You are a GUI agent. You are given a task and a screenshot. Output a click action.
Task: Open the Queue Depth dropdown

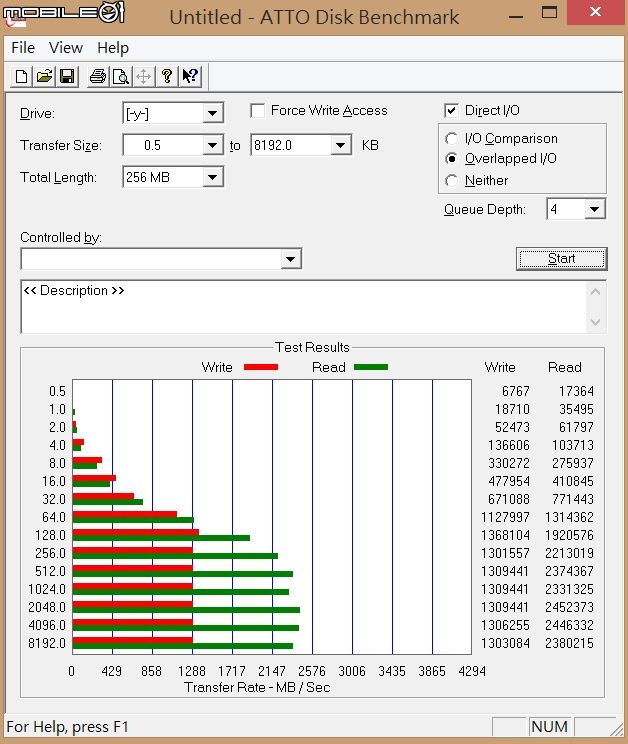coord(595,209)
